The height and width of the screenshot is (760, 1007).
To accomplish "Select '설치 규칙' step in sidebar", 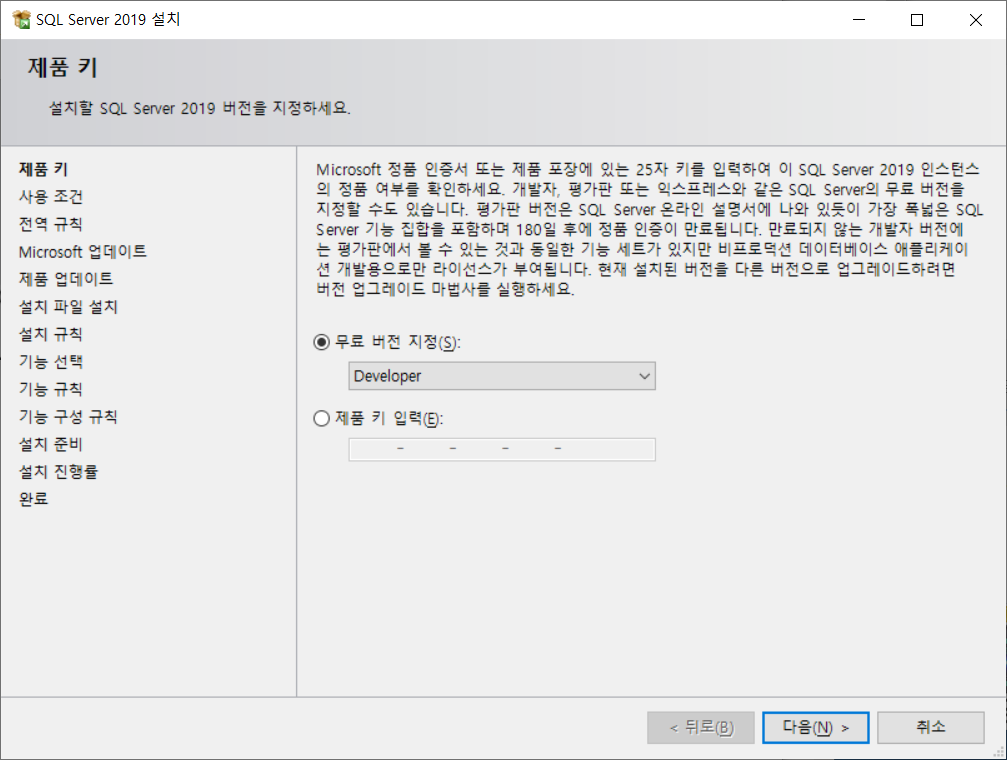I will pos(51,334).
